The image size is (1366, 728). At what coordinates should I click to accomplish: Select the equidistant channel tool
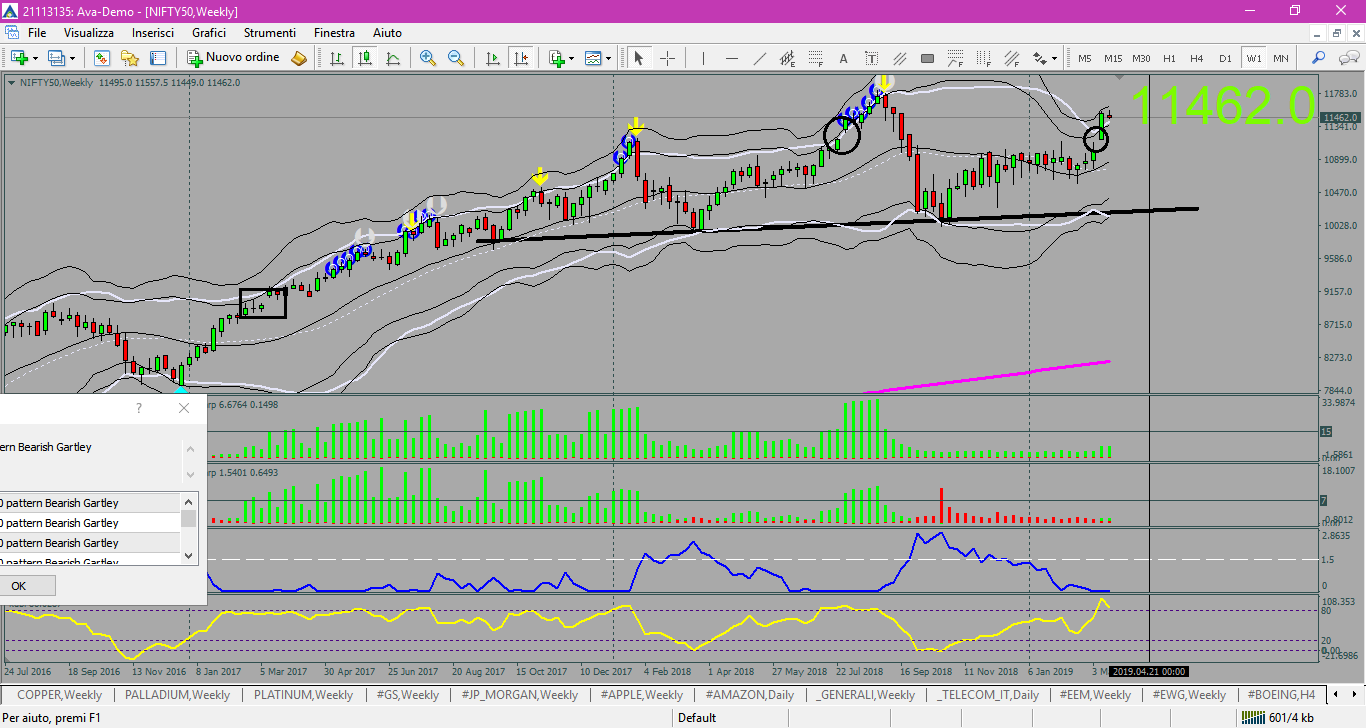point(788,58)
